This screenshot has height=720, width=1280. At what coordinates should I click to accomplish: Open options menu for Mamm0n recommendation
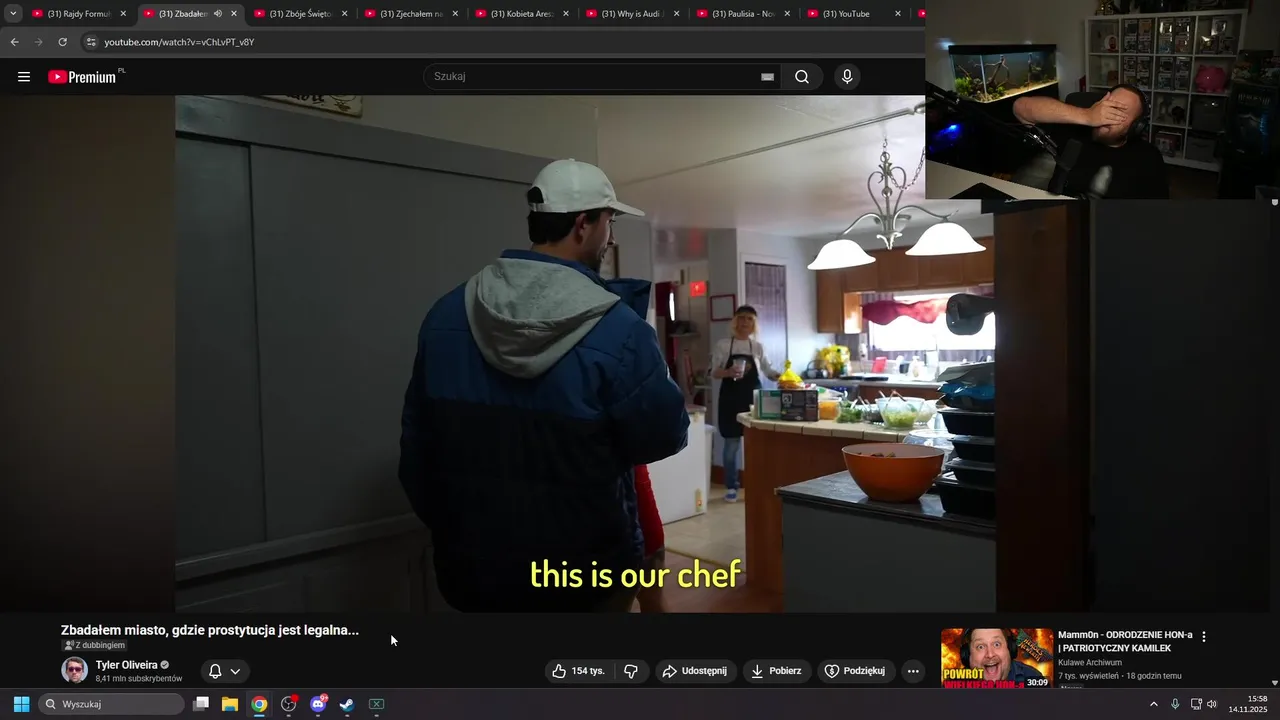(x=1204, y=636)
